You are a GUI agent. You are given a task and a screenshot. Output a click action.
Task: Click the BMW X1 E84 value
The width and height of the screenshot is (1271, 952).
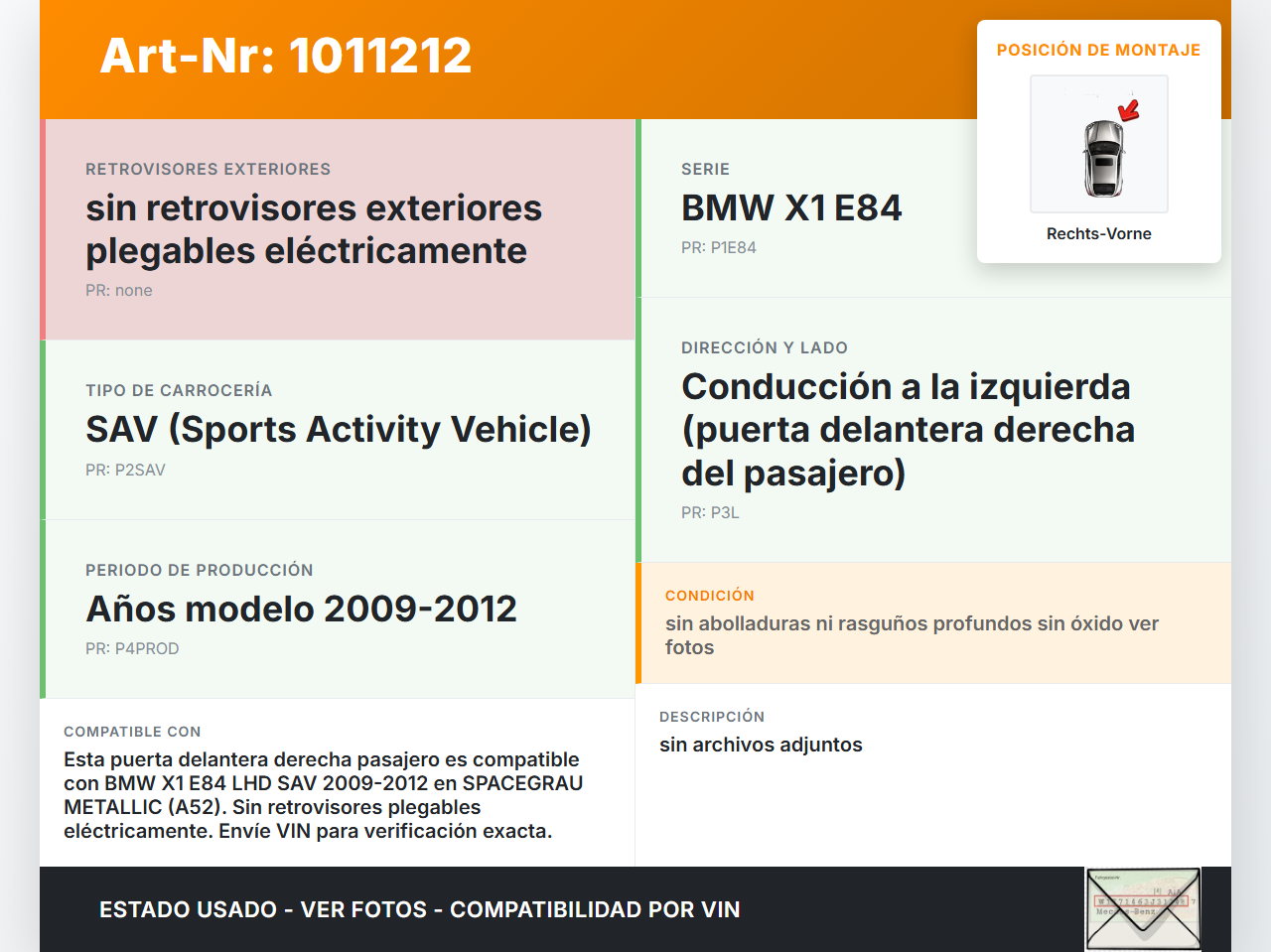click(791, 207)
